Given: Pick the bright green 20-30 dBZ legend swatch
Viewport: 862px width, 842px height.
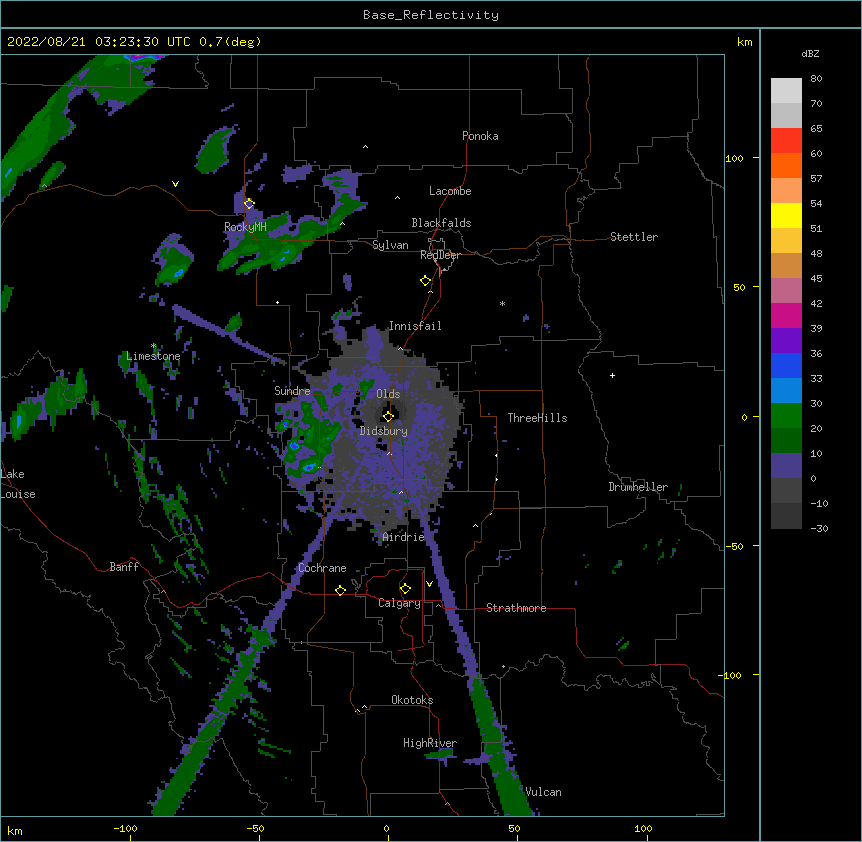Looking at the screenshot, I should [786, 416].
